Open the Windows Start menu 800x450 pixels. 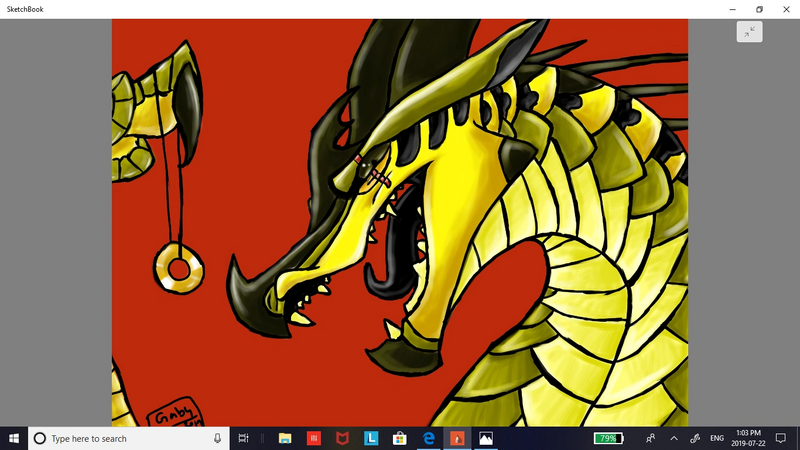[x=14, y=438]
